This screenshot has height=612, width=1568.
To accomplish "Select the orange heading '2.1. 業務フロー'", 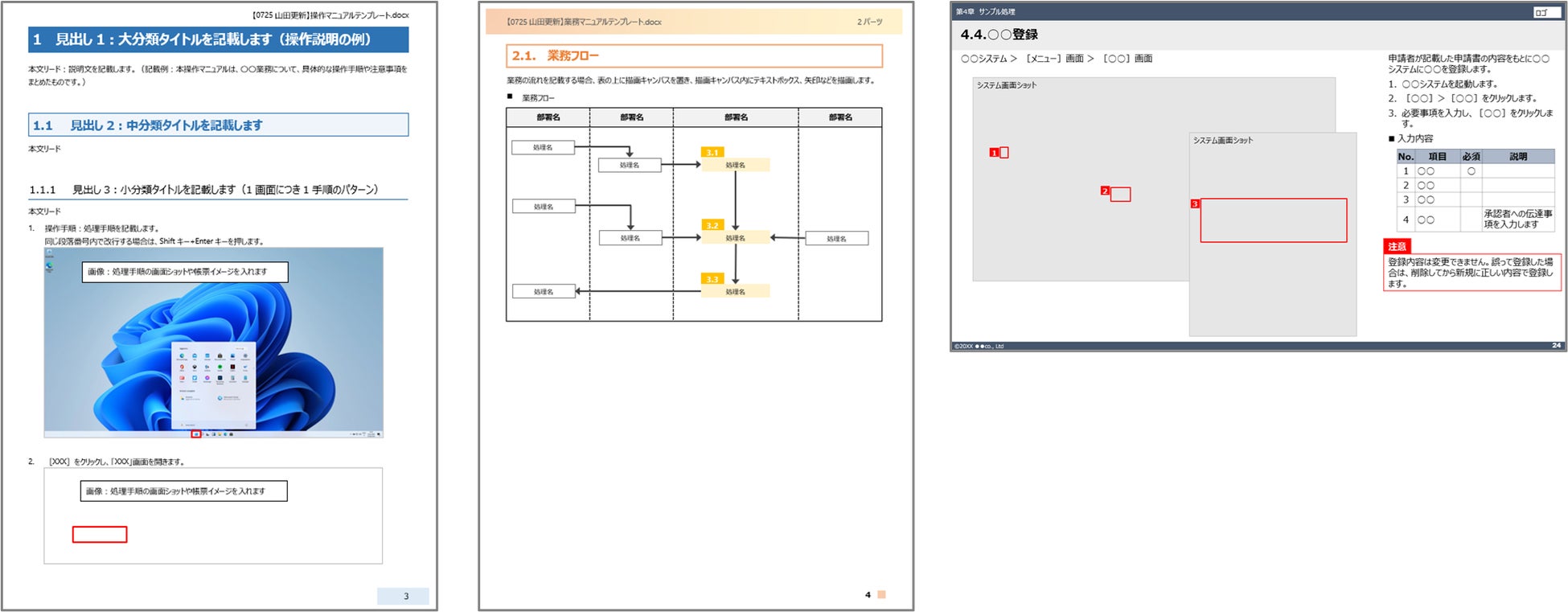I will pos(694,55).
